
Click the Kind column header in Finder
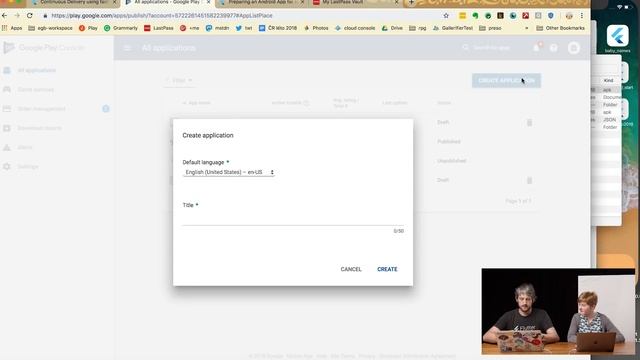click(609, 80)
